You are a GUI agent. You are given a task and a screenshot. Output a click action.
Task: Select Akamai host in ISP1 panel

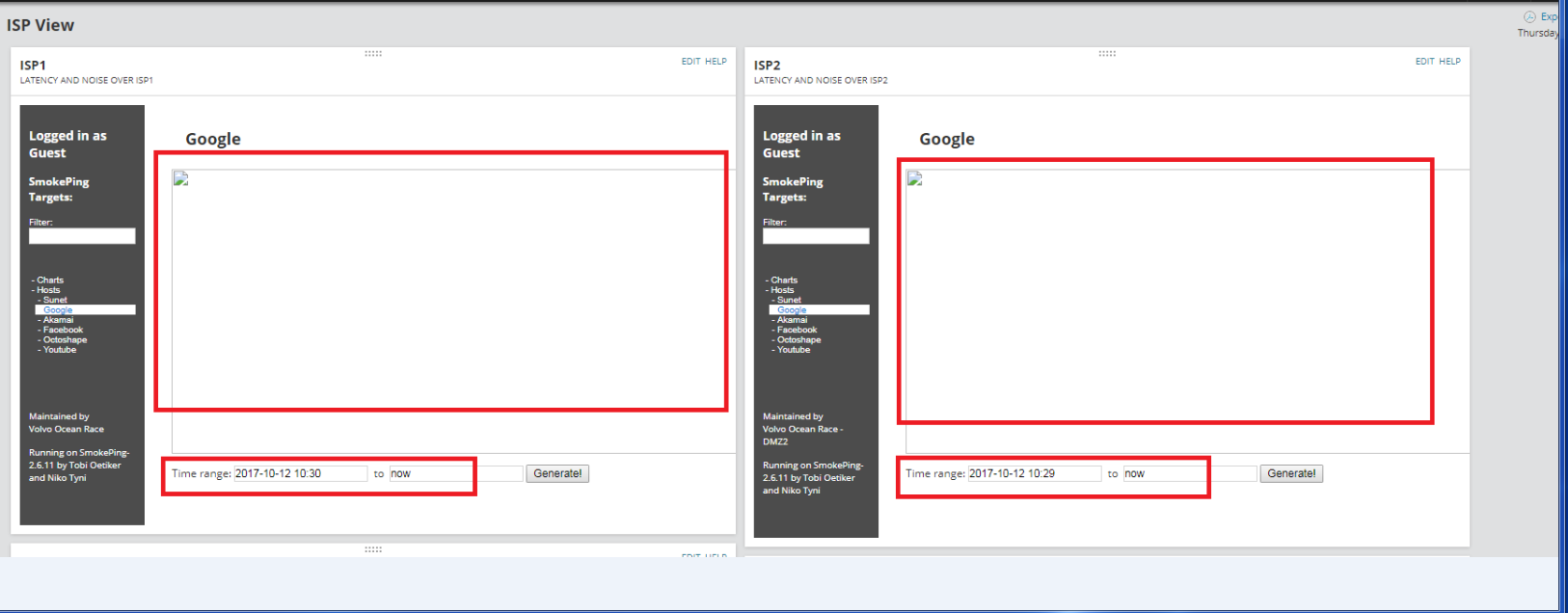58,320
